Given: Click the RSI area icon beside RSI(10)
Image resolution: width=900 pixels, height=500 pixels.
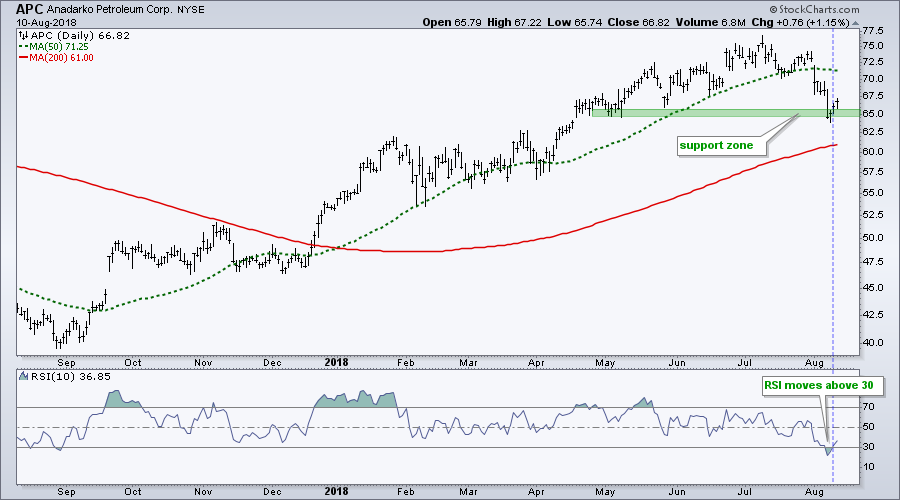Looking at the screenshot, I should [24, 377].
